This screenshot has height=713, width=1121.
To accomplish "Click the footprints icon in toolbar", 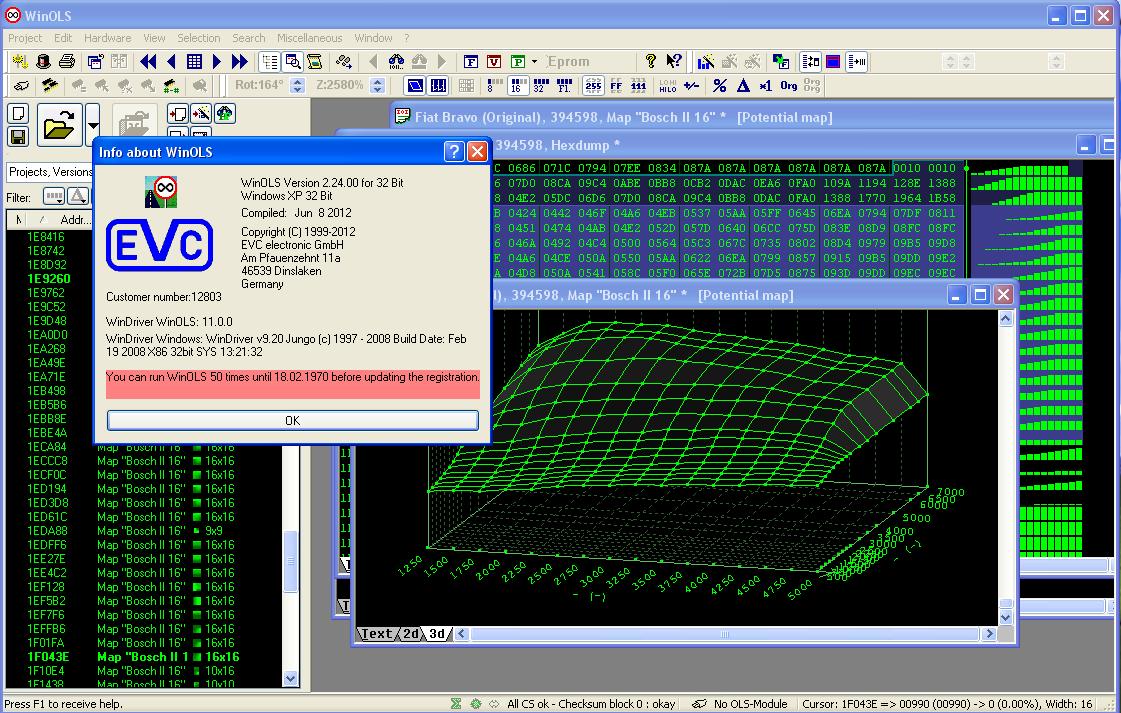I will tap(344, 62).
